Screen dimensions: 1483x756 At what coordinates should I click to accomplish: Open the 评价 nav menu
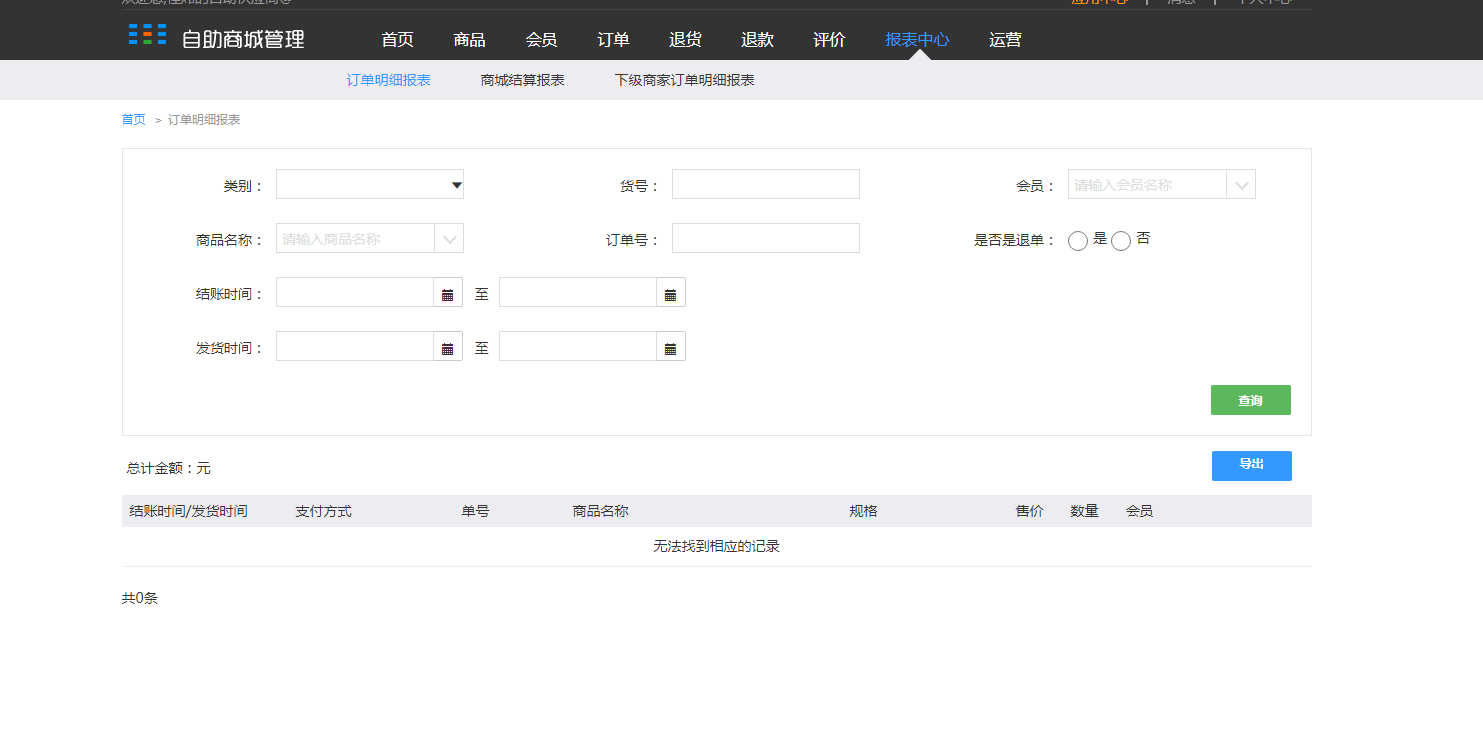point(829,40)
